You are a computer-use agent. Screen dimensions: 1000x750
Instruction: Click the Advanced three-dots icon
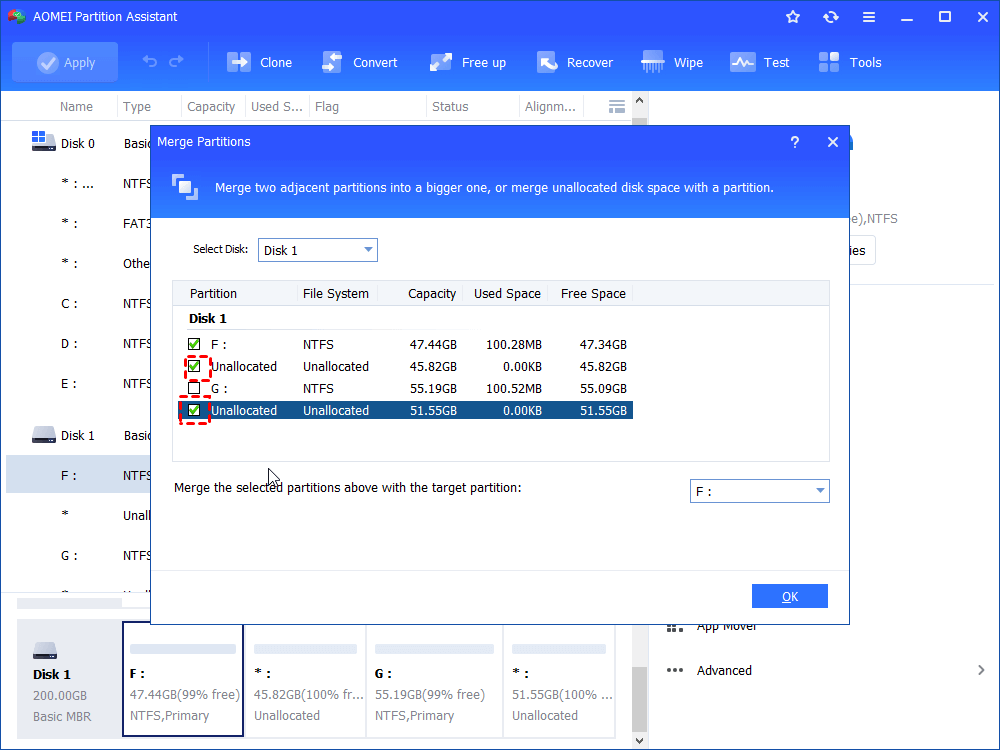[x=675, y=670]
